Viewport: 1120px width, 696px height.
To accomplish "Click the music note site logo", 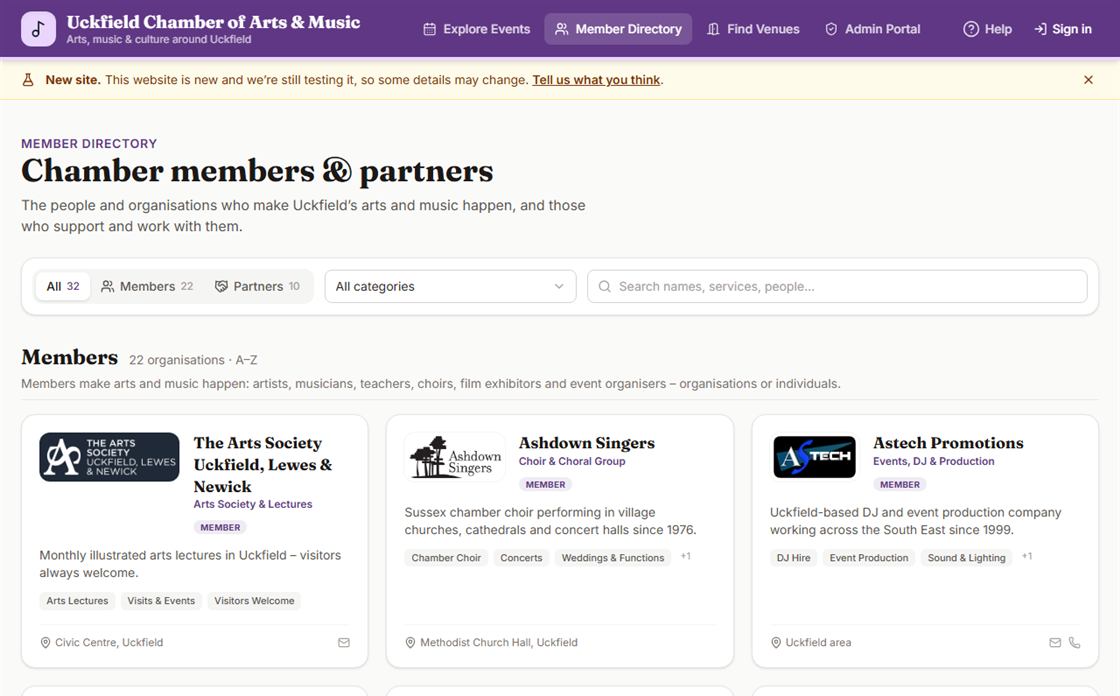I will point(39,29).
